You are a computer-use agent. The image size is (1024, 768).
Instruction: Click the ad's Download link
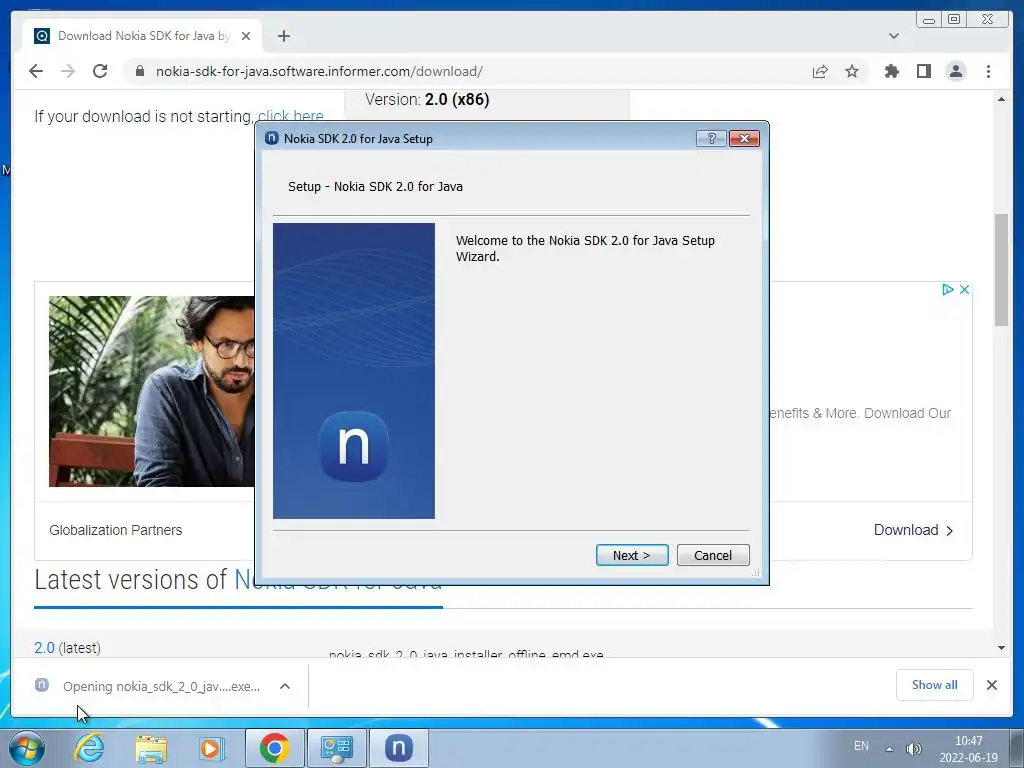click(913, 530)
